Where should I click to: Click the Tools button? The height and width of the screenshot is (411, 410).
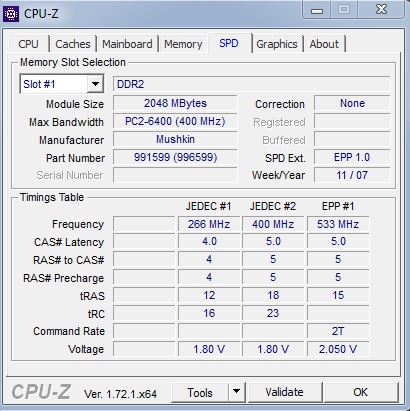(x=200, y=392)
